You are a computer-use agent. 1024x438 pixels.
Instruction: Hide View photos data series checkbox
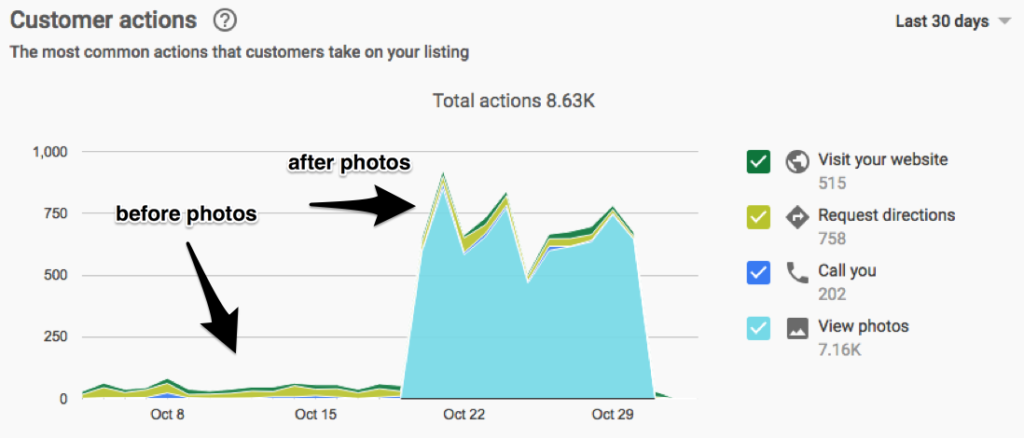(x=758, y=328)
